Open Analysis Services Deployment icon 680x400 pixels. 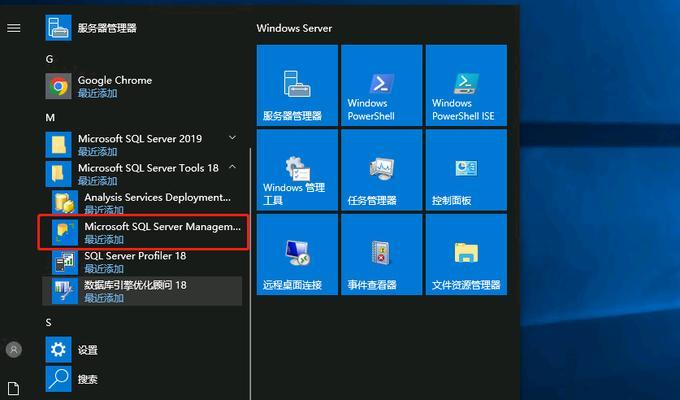[65, 203]
